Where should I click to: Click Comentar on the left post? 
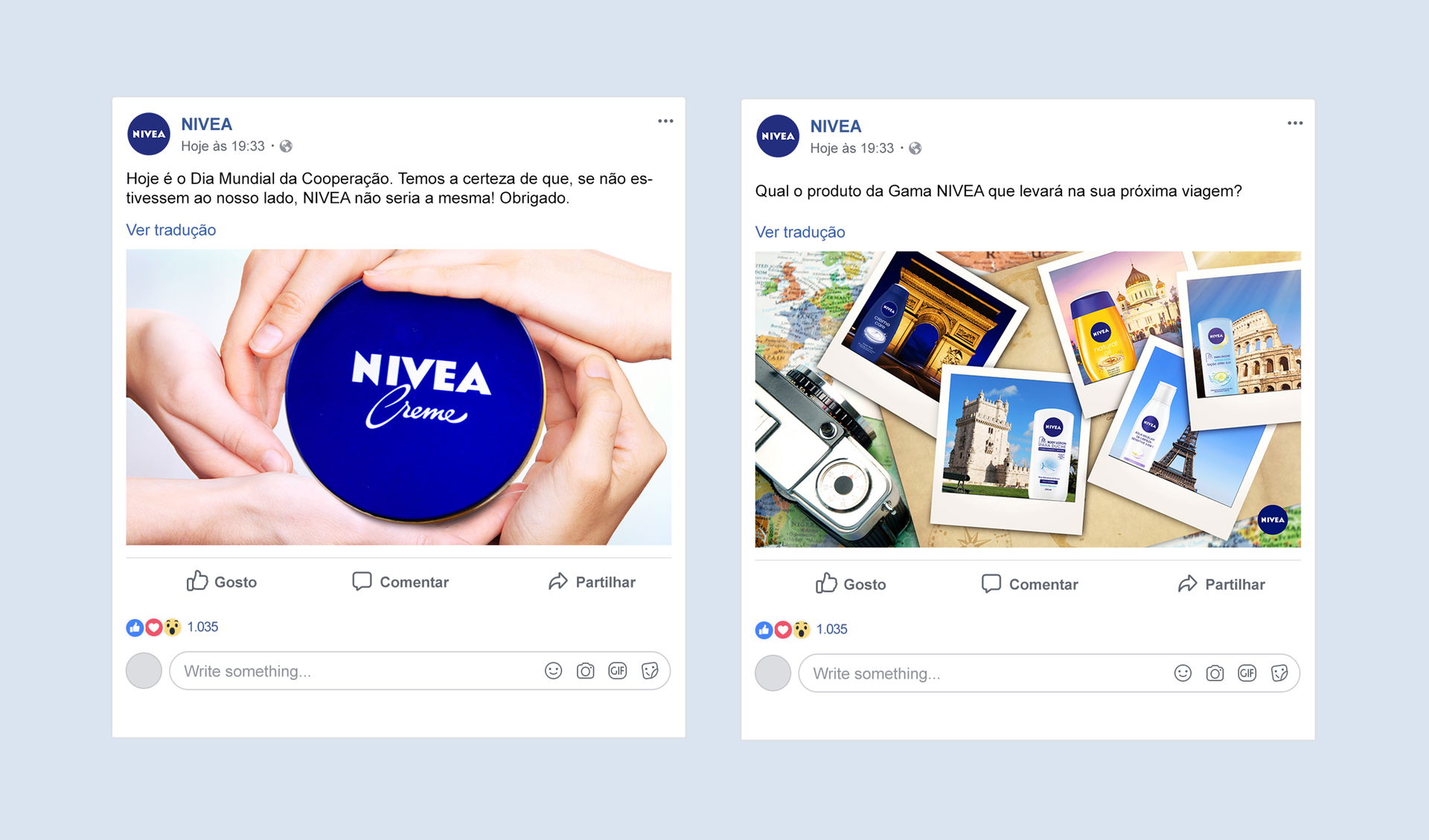(400, 582)
